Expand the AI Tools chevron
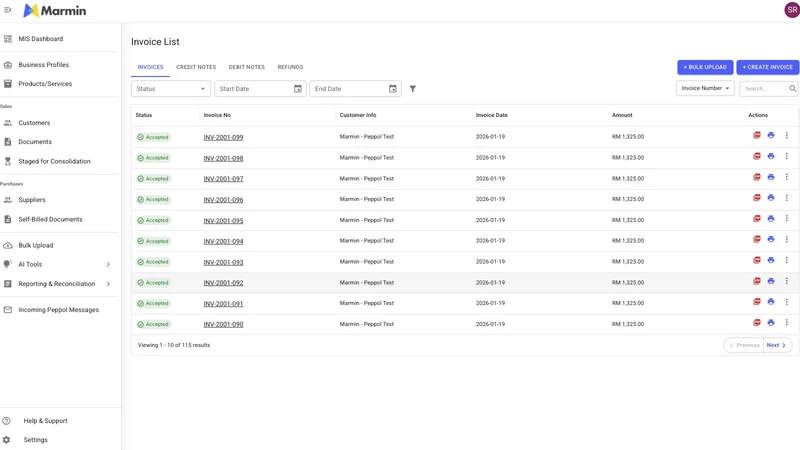Viewport: 800px width, 450px height. 108,264
